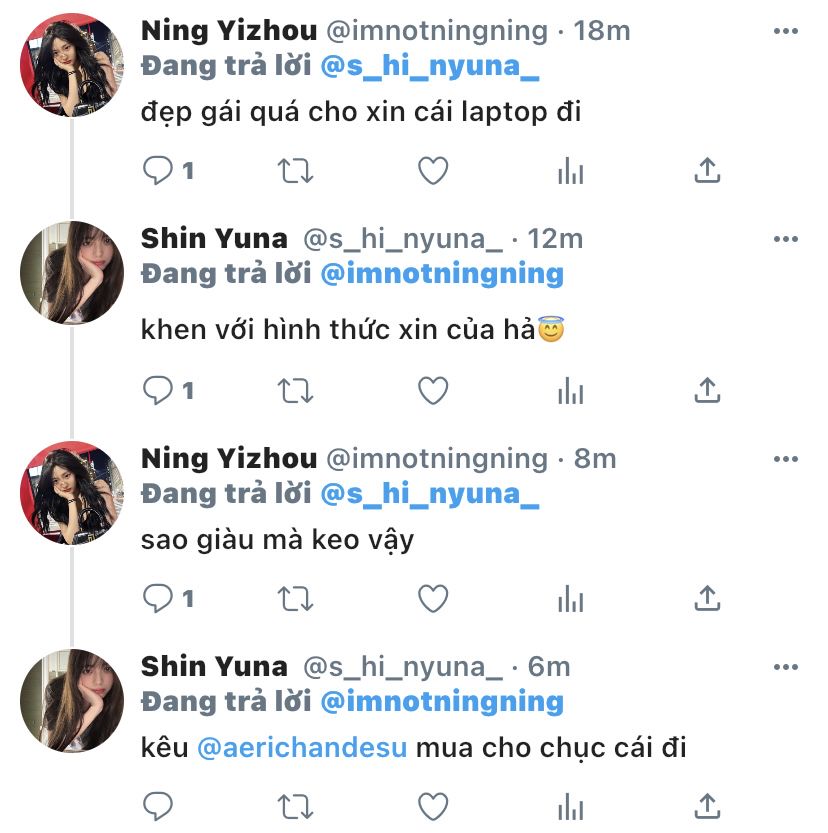828x833 pixels.
Task: Open more options on Shin Yuna's 12m tweet
Action: [x=787, y=240]
